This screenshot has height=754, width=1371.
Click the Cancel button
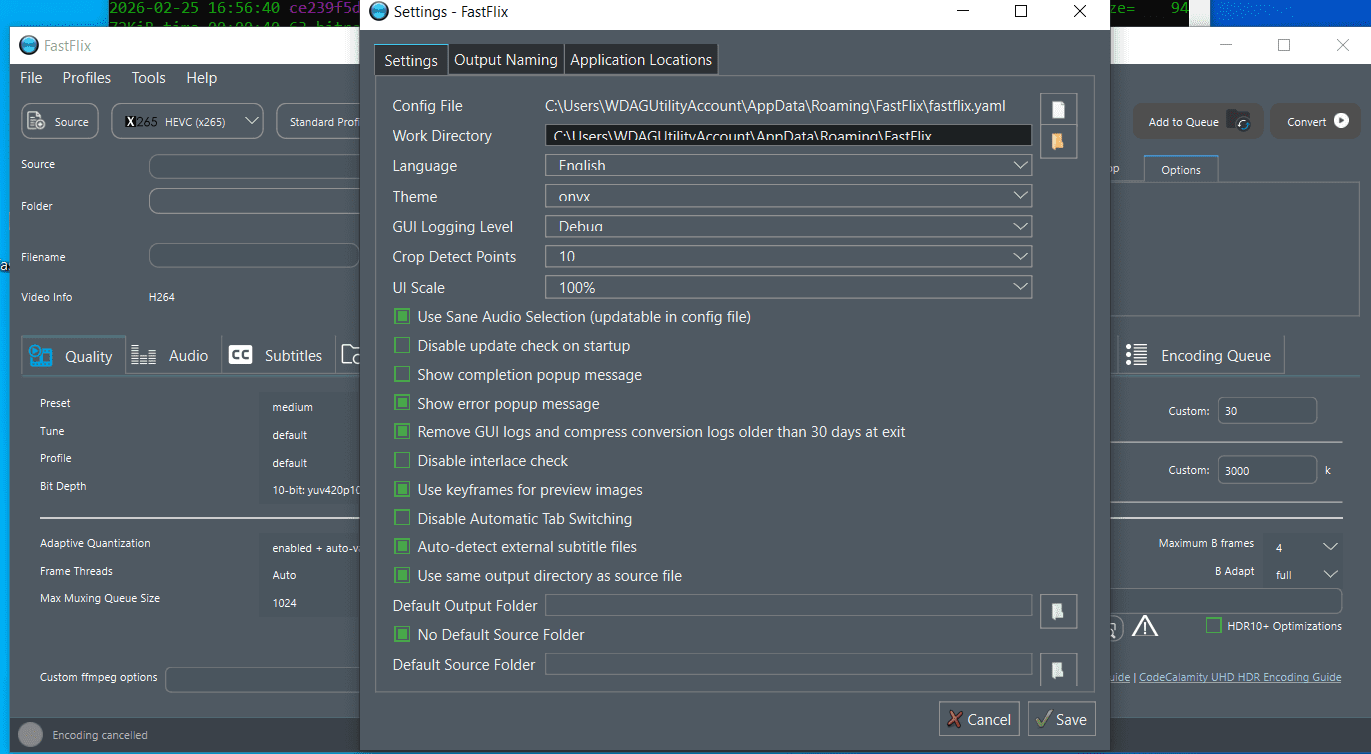pos(979,719)
